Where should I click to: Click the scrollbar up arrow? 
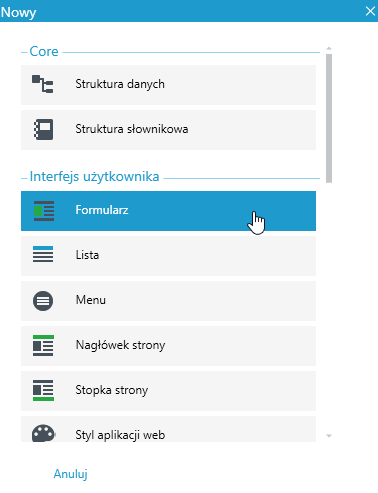329,49
